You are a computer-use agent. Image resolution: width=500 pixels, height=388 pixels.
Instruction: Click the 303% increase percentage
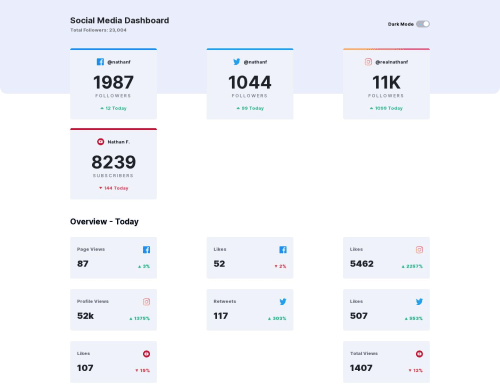tap(277, 318)
